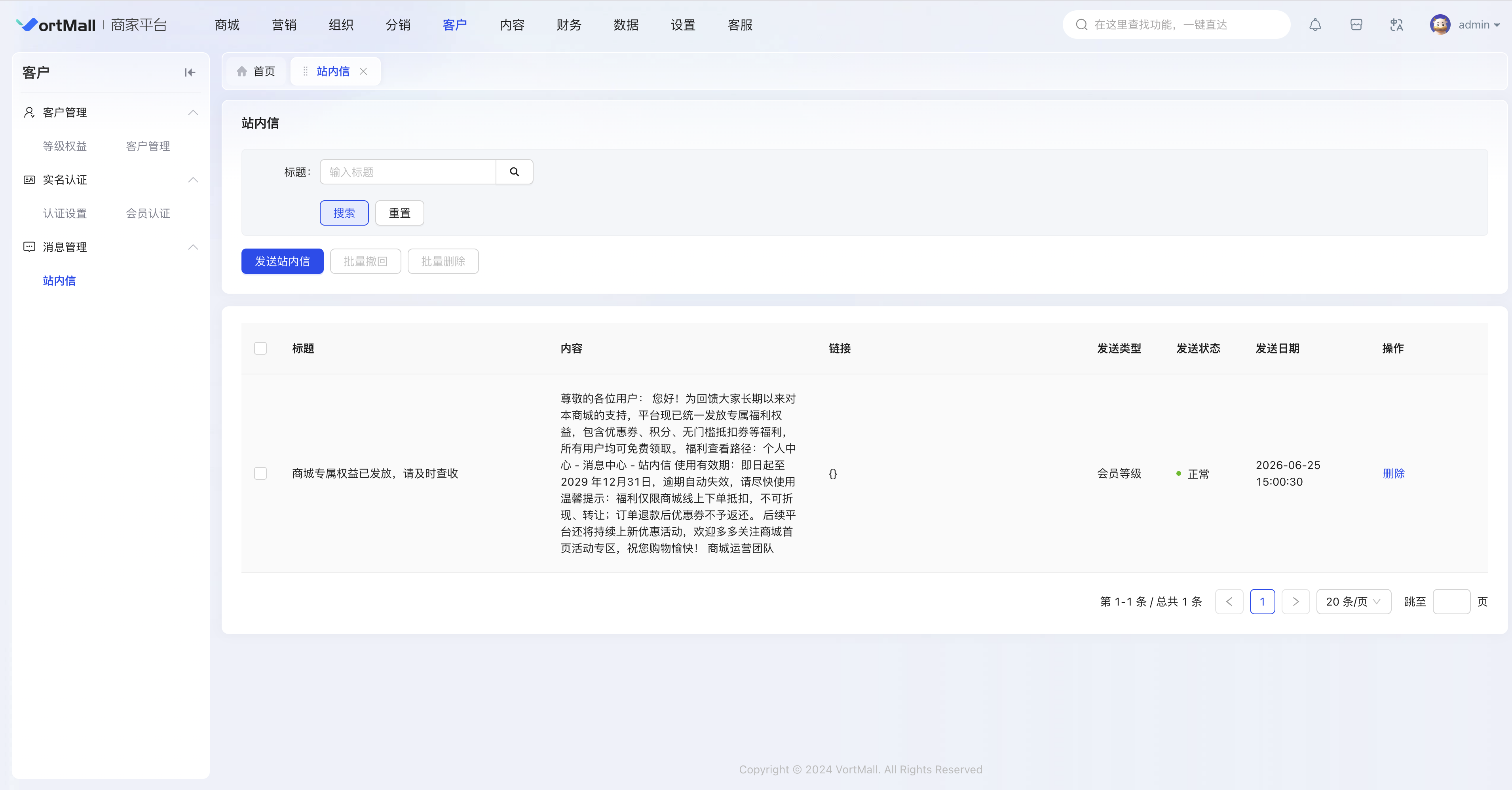This screenshot has height=790, width=1512.
Task: Click the 商城专属权益已发放，请及时查收 title cell
Action: (x=375, y=473)
